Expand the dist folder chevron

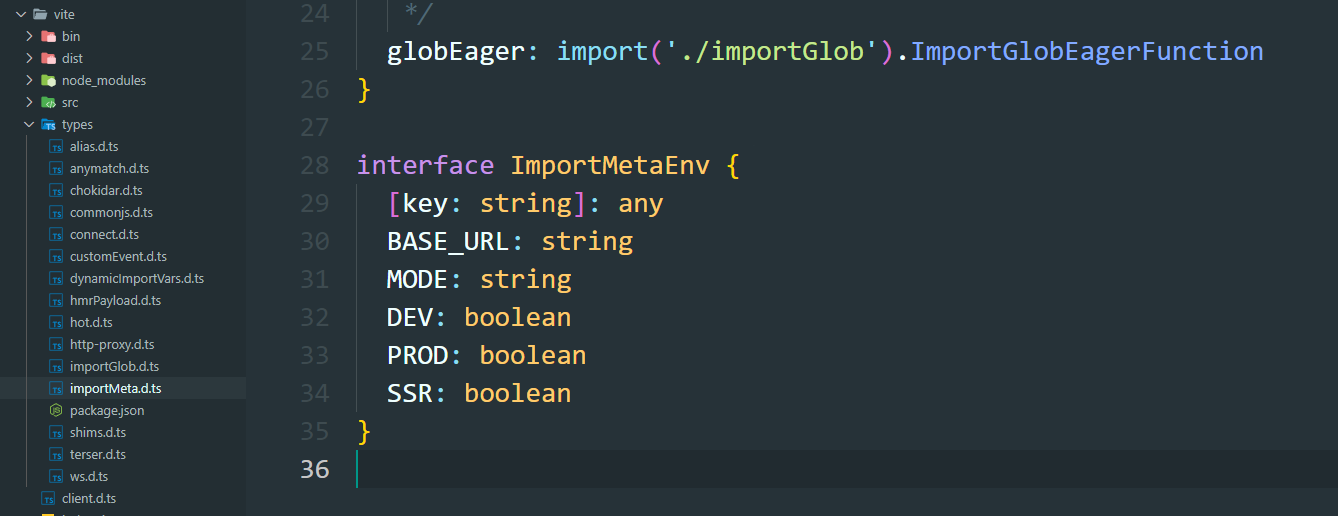pos(29,58)
